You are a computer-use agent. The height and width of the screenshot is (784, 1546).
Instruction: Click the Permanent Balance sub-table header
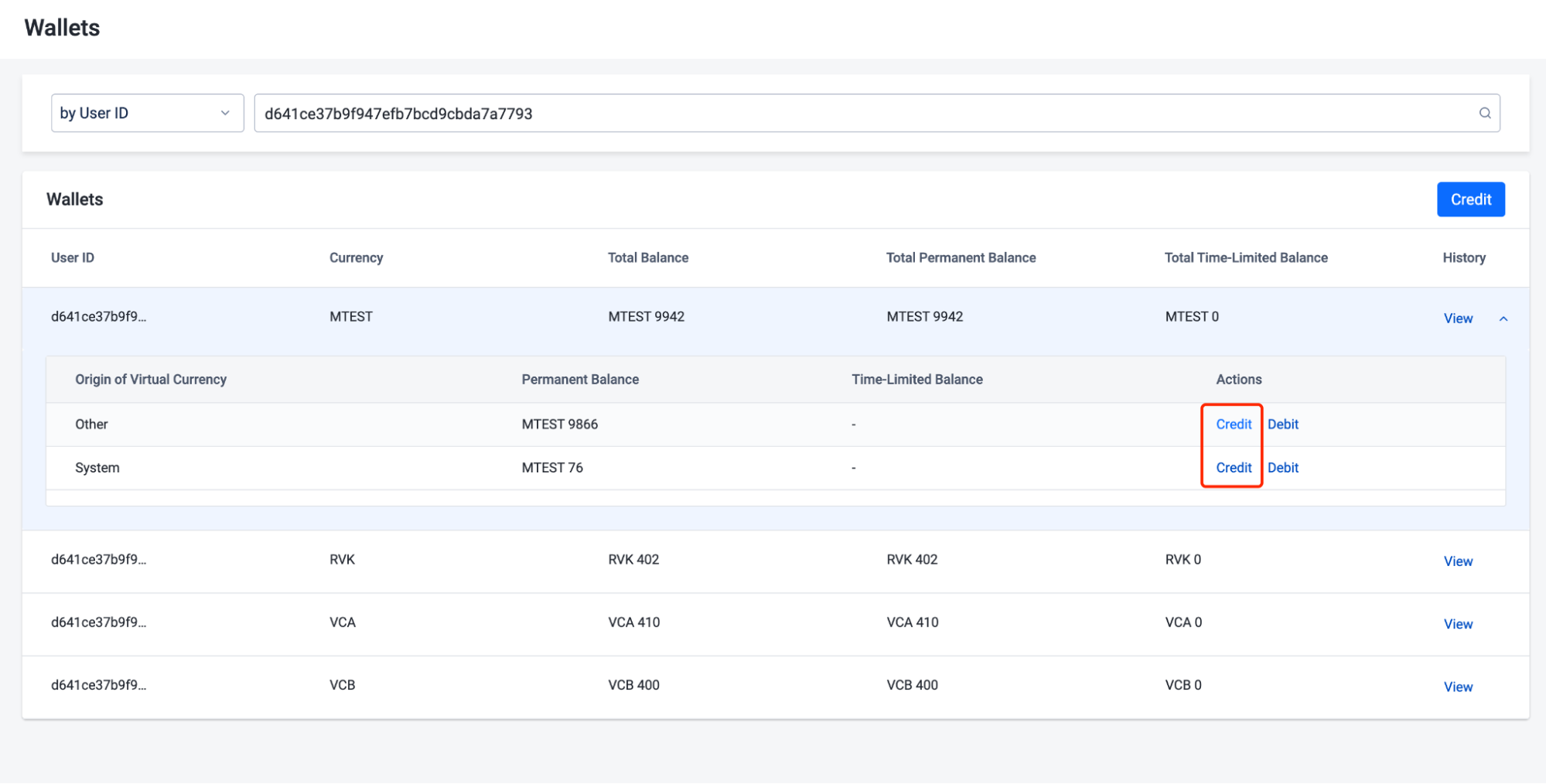click(580, 380)
